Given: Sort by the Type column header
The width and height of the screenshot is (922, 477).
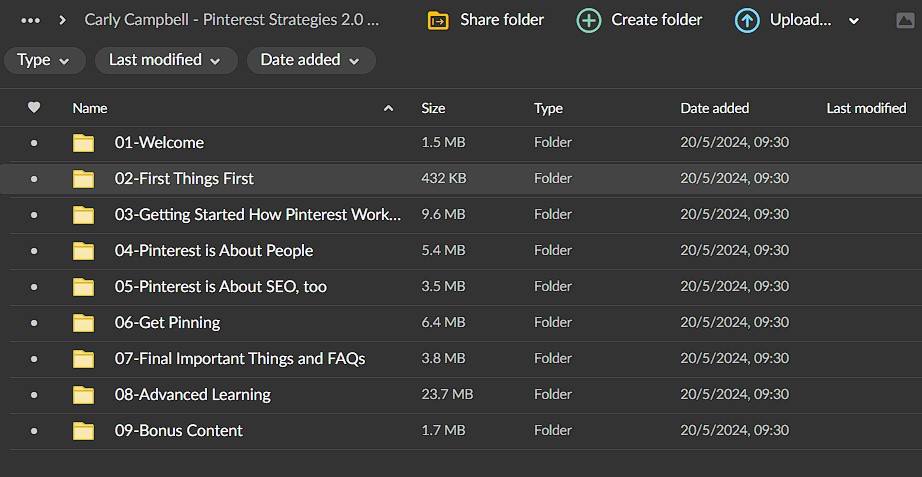Looking at the screenshot, I should pos(549,108).
